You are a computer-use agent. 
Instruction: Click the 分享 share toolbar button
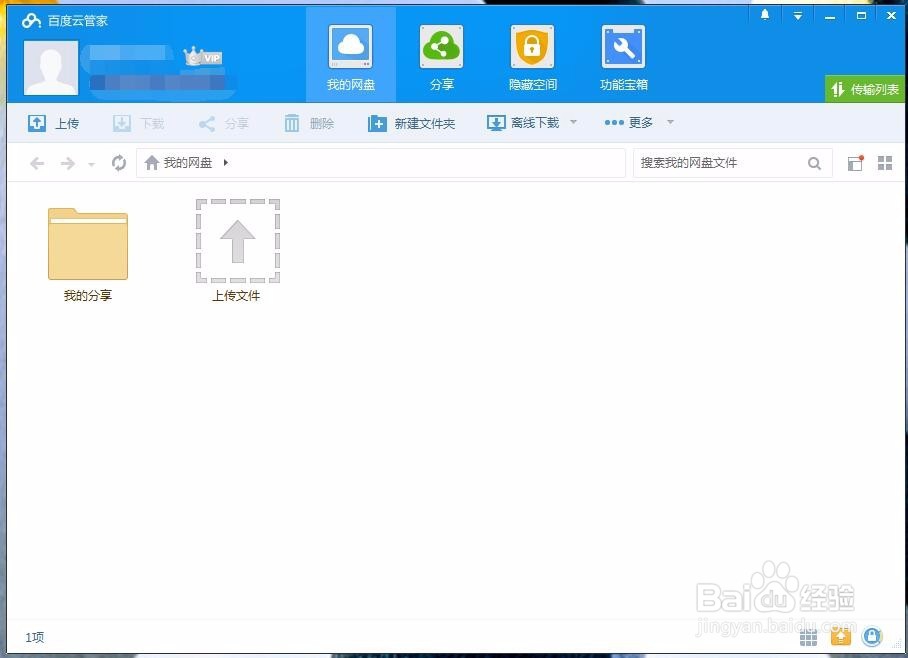click(224, 123)
